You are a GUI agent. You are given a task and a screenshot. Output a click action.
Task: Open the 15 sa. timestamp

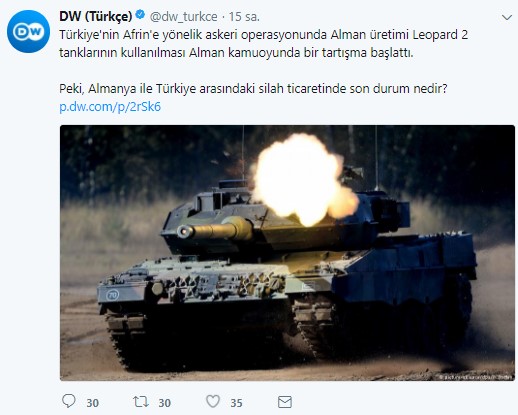pyautogui.click(x=244, y=16)
